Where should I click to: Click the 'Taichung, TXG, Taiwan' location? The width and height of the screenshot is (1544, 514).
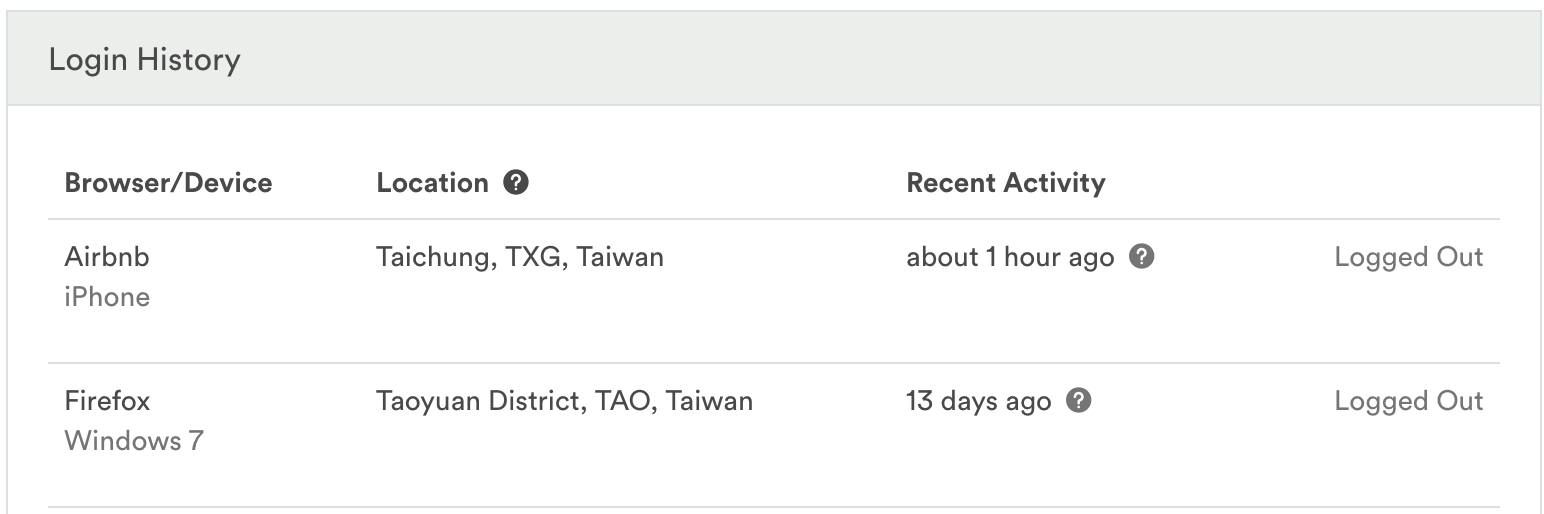click(x=519, y=257)
